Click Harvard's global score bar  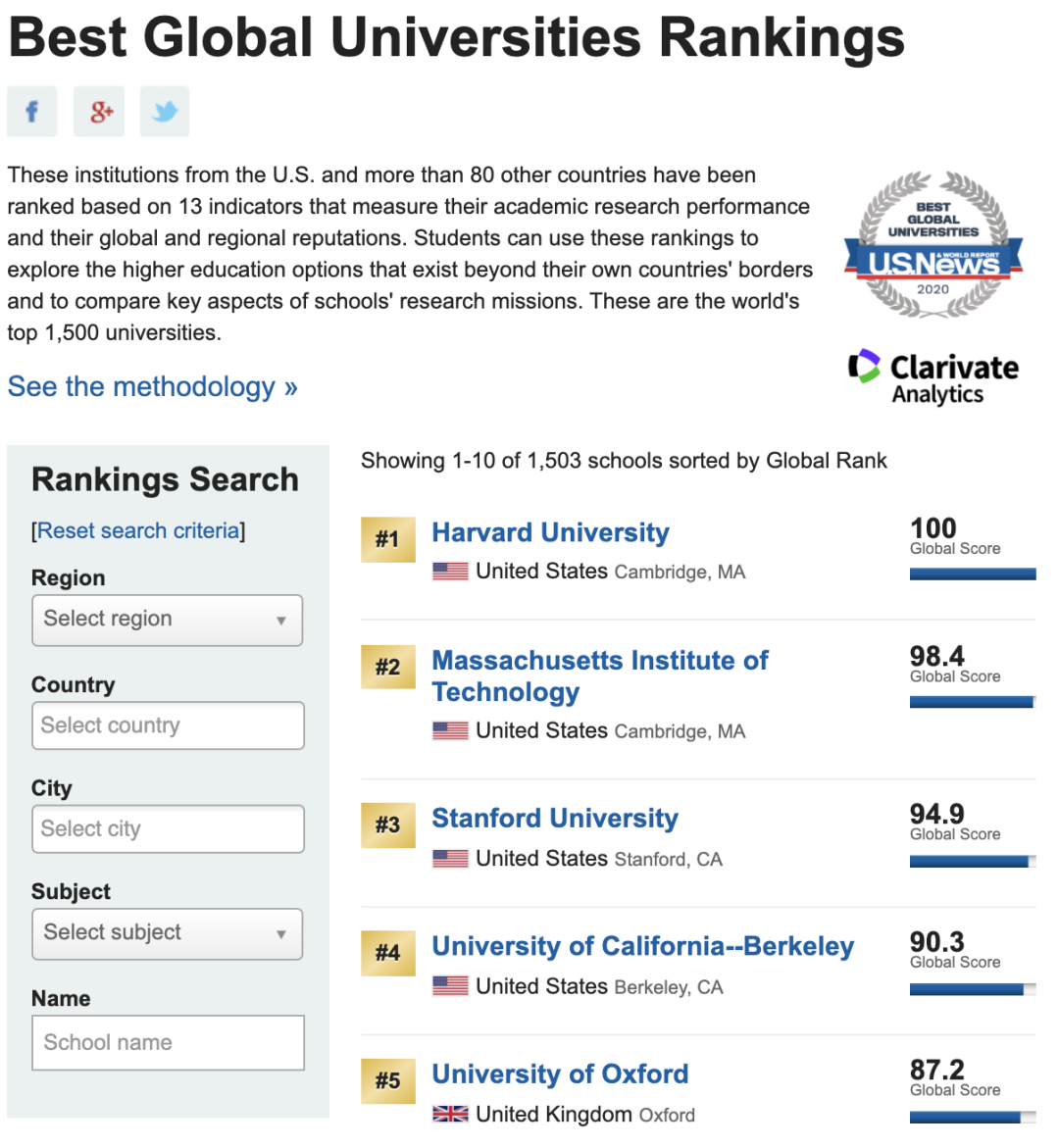click(972, 574)
